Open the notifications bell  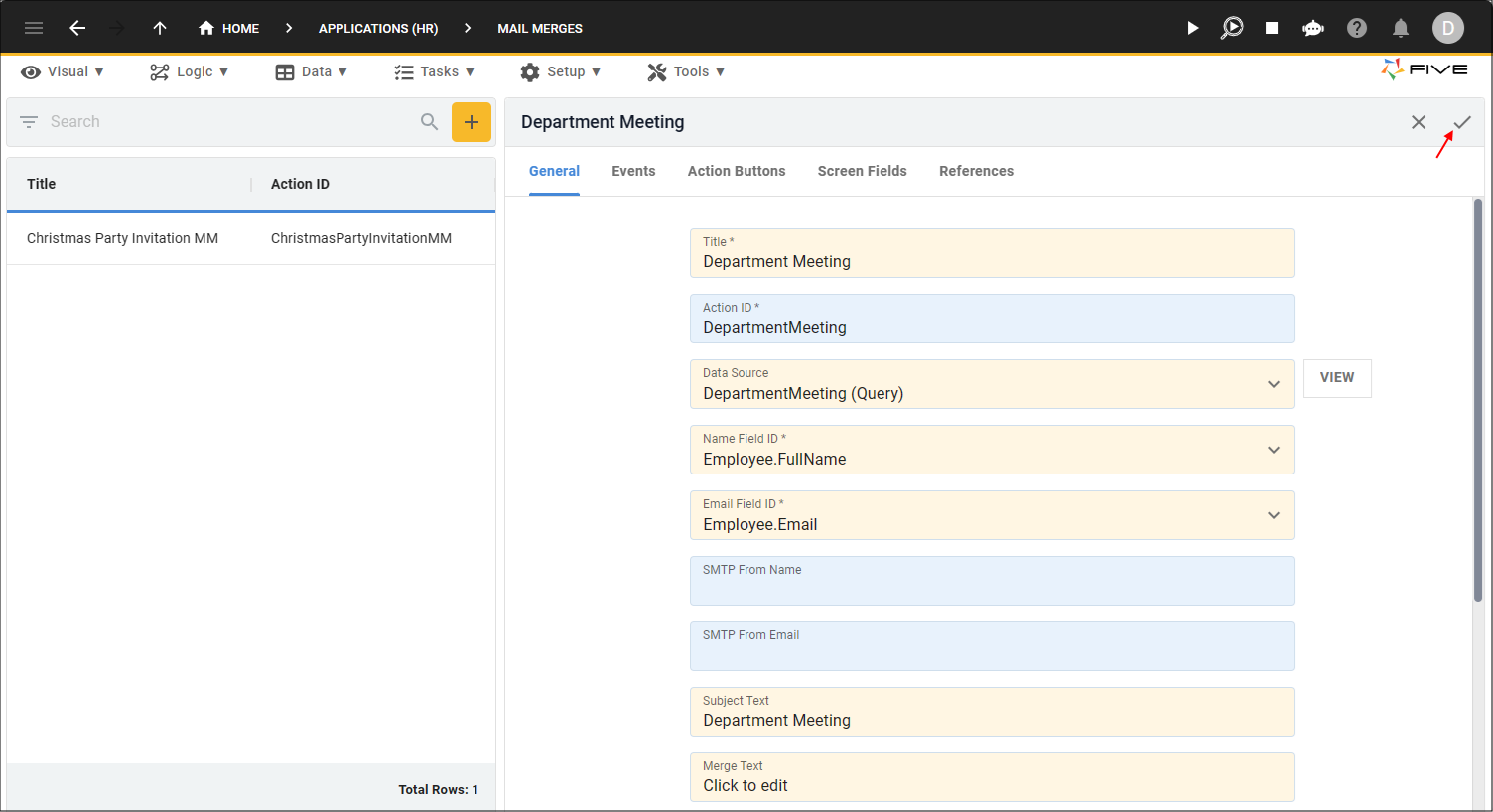pyautogui.click(x=1401, y=28)
